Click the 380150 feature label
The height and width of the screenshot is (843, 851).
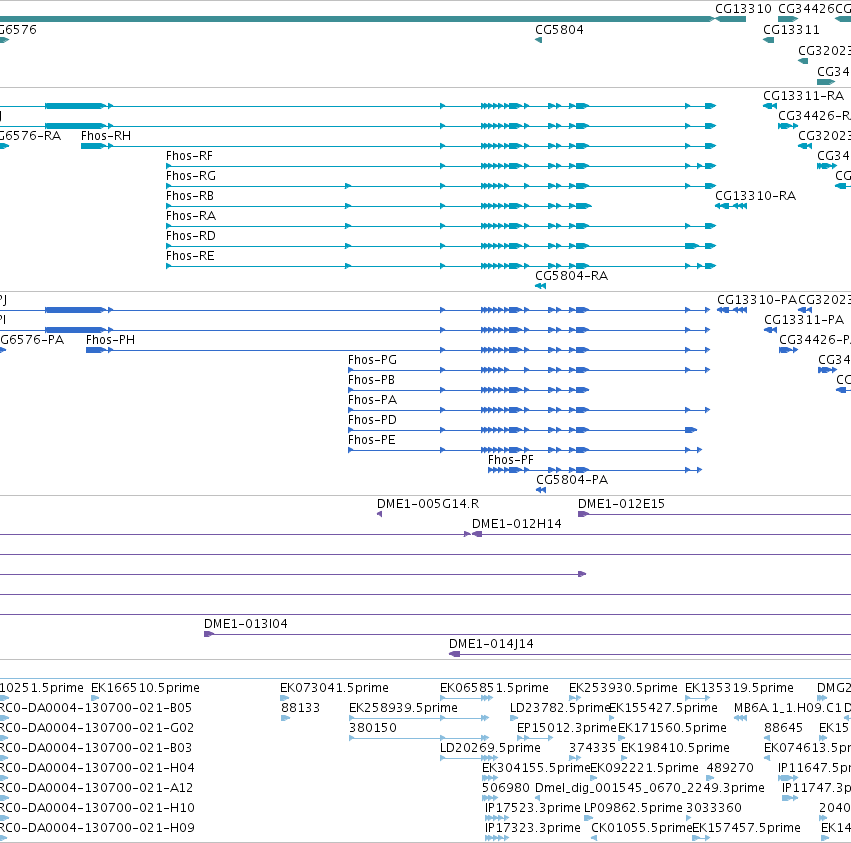click(373, 728)
